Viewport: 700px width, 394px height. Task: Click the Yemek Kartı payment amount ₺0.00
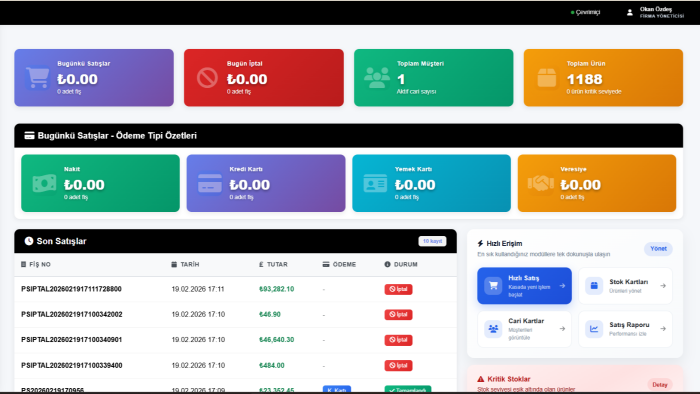[x=415, y=185]
